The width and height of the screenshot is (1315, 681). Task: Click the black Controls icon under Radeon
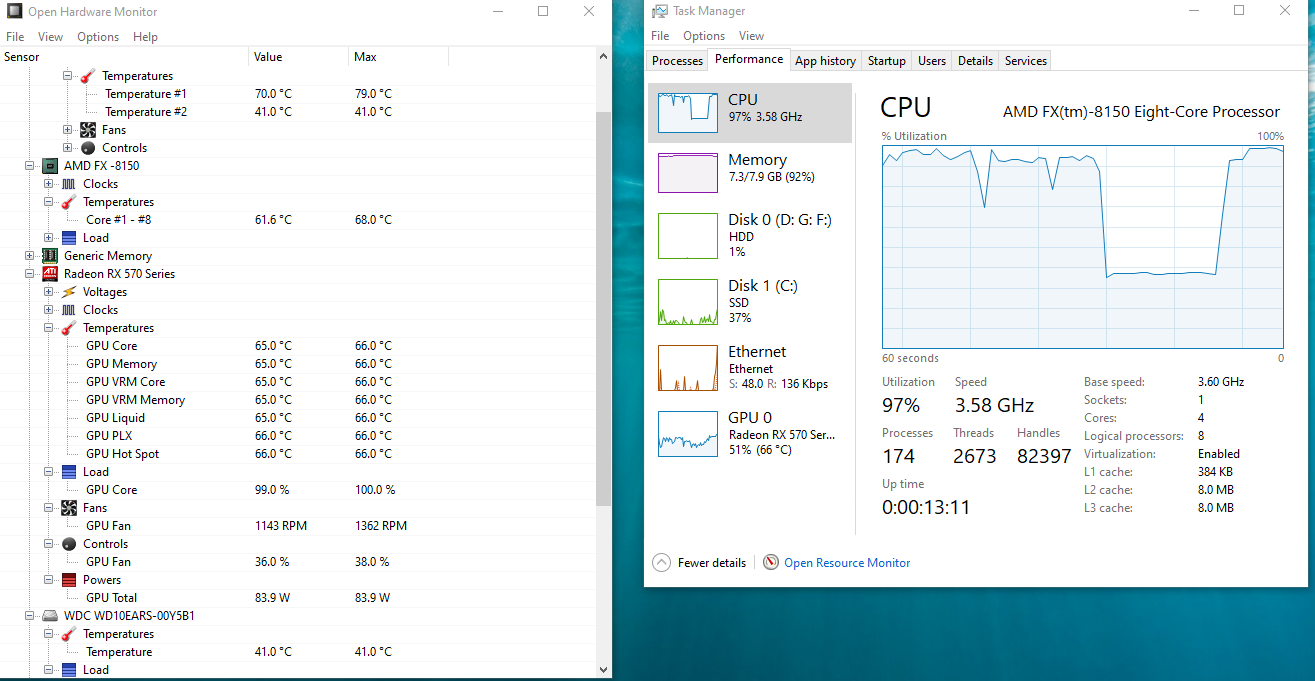tap(69, 544)
